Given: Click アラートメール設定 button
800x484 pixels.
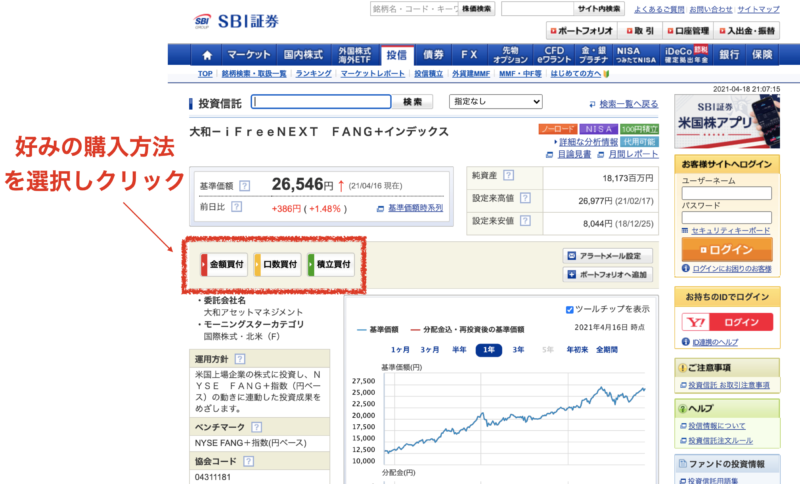Looking at the screenshot, I should click(608, 256).
